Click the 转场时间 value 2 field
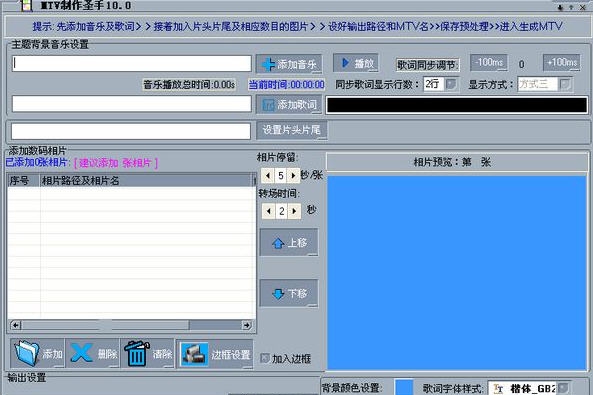Viewport: 593px width, 395px height. coord(281,211)
